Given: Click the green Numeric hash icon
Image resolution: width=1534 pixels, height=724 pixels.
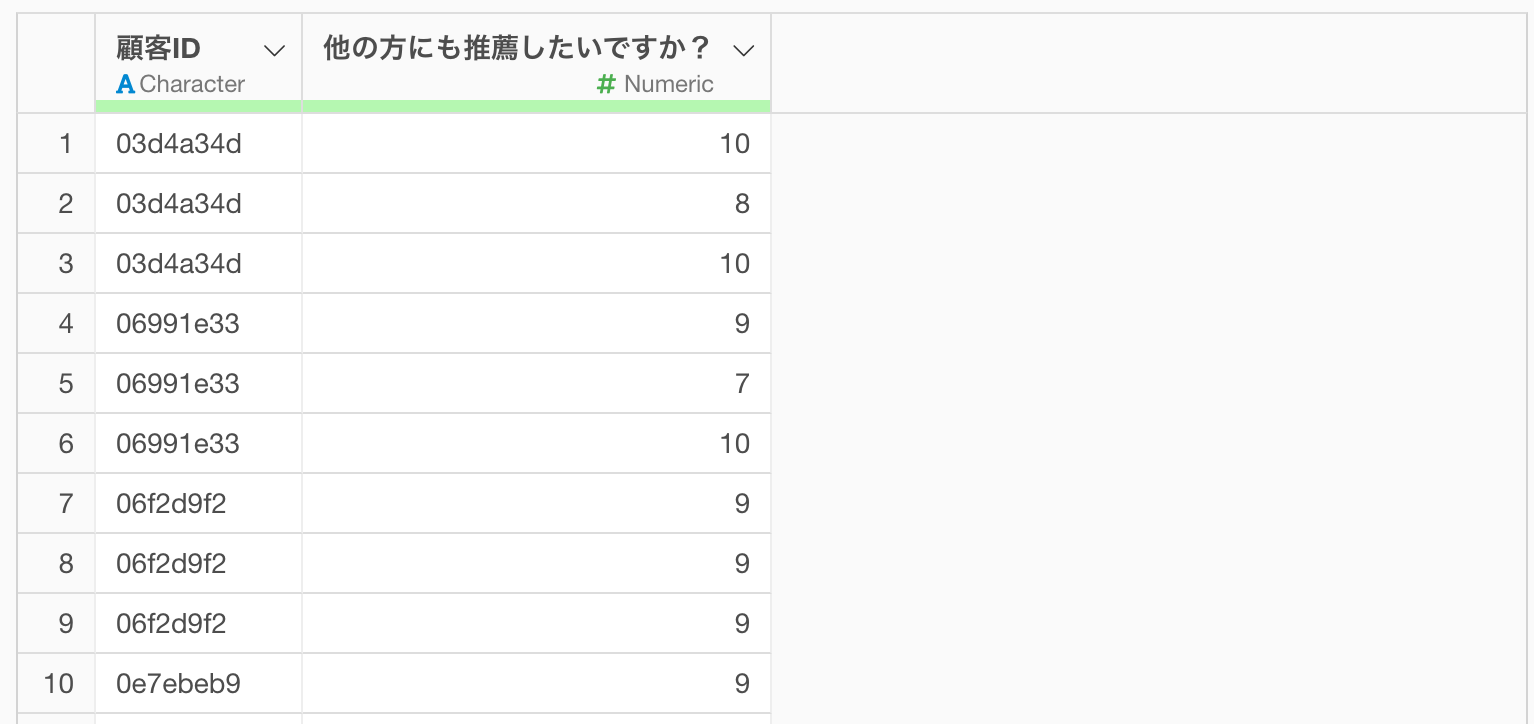Looking at the screenshot, I should 605,84.
